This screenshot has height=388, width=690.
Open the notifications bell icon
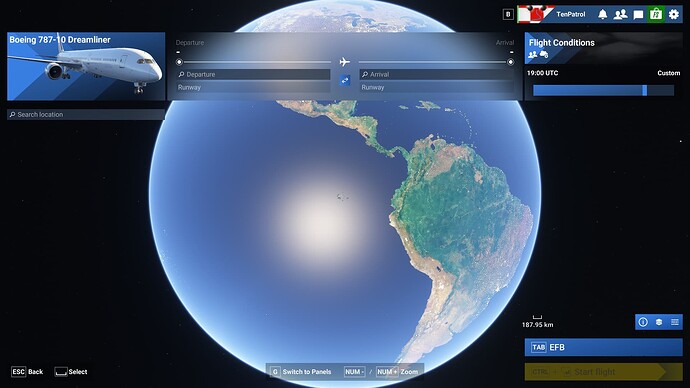[x=602, y=15]
